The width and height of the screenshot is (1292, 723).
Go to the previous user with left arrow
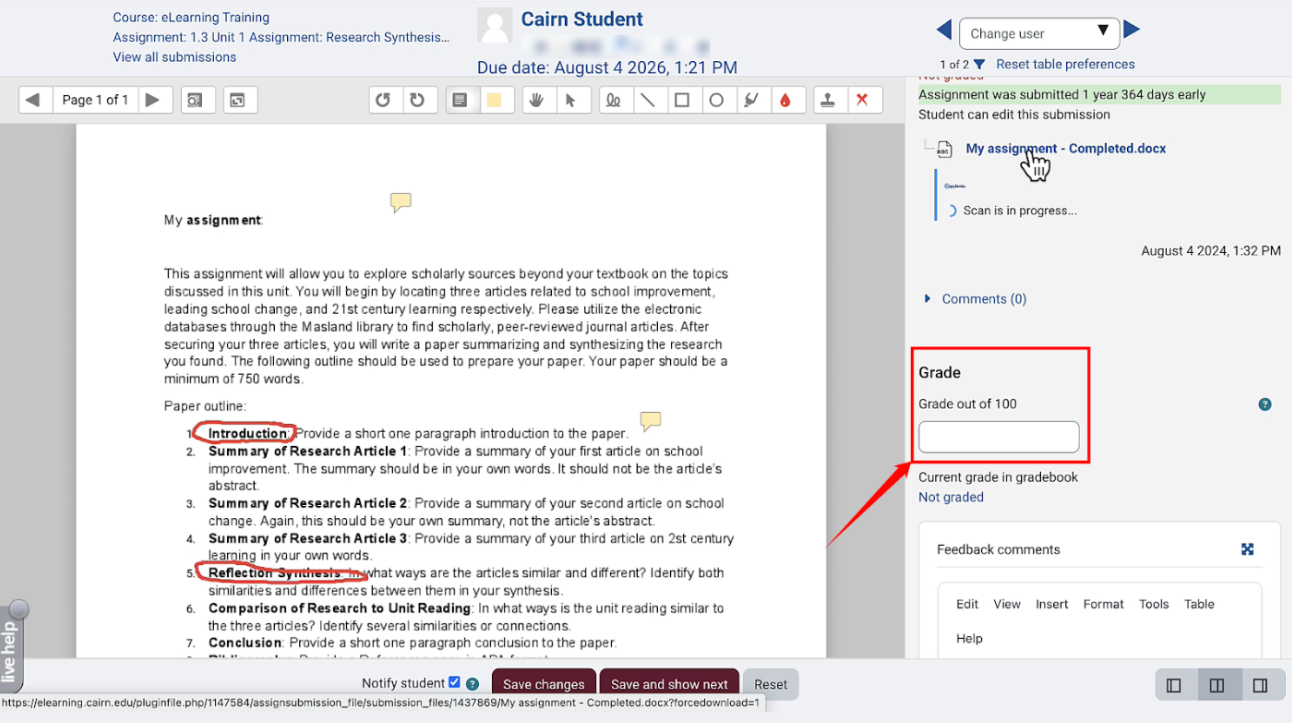(943, 30)
